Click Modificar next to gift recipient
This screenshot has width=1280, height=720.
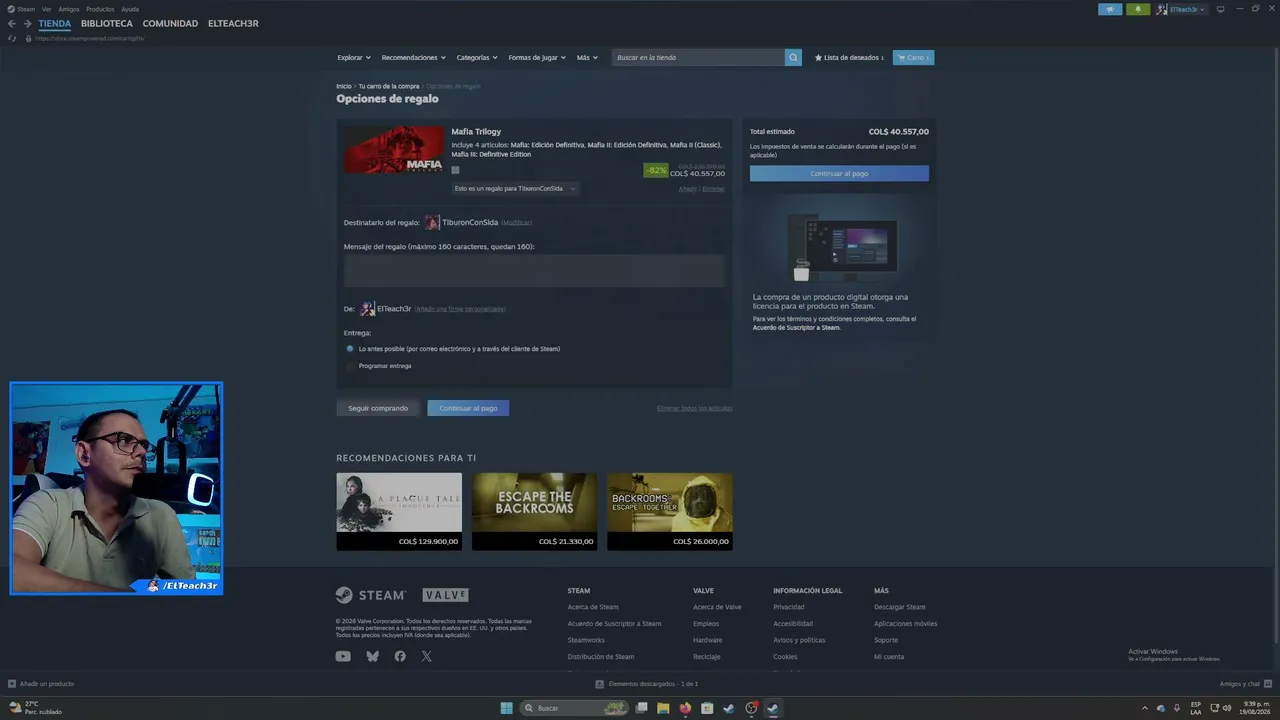pos(517,223)
